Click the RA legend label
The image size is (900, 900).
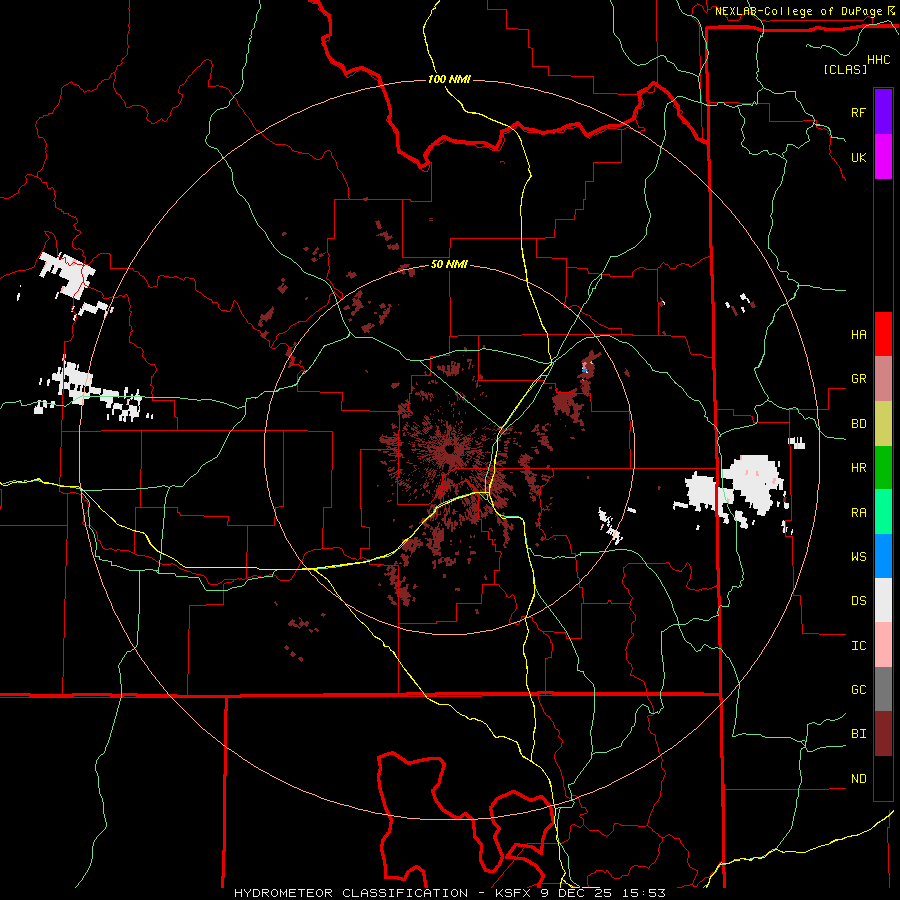pyautogui.click(x=858, y=513)
